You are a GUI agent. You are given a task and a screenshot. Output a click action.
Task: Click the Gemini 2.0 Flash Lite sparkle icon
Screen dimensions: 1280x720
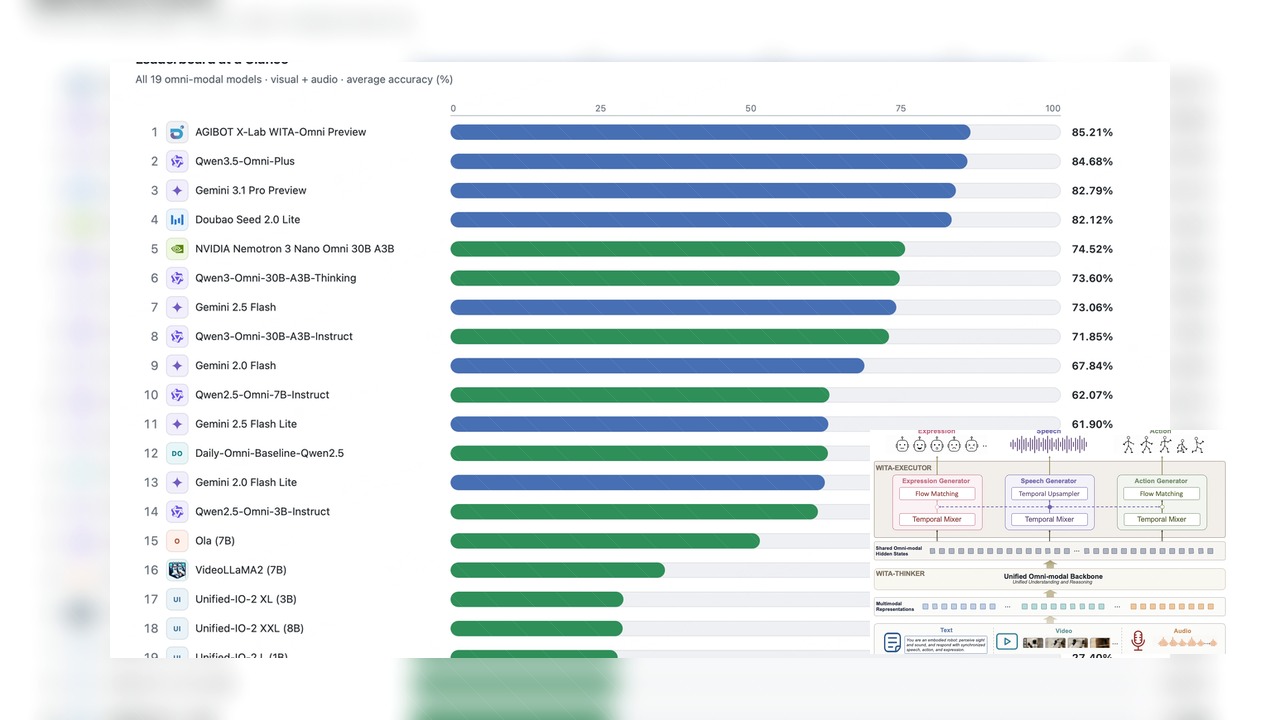coord(177,482)
